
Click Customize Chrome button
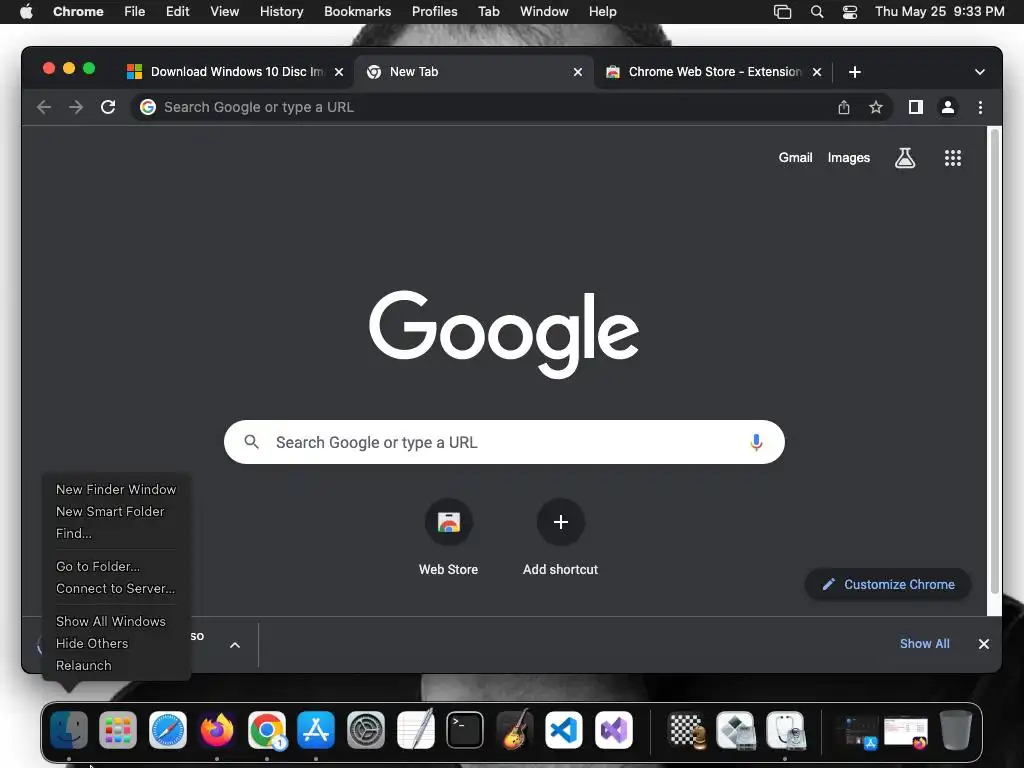(888, 584)
